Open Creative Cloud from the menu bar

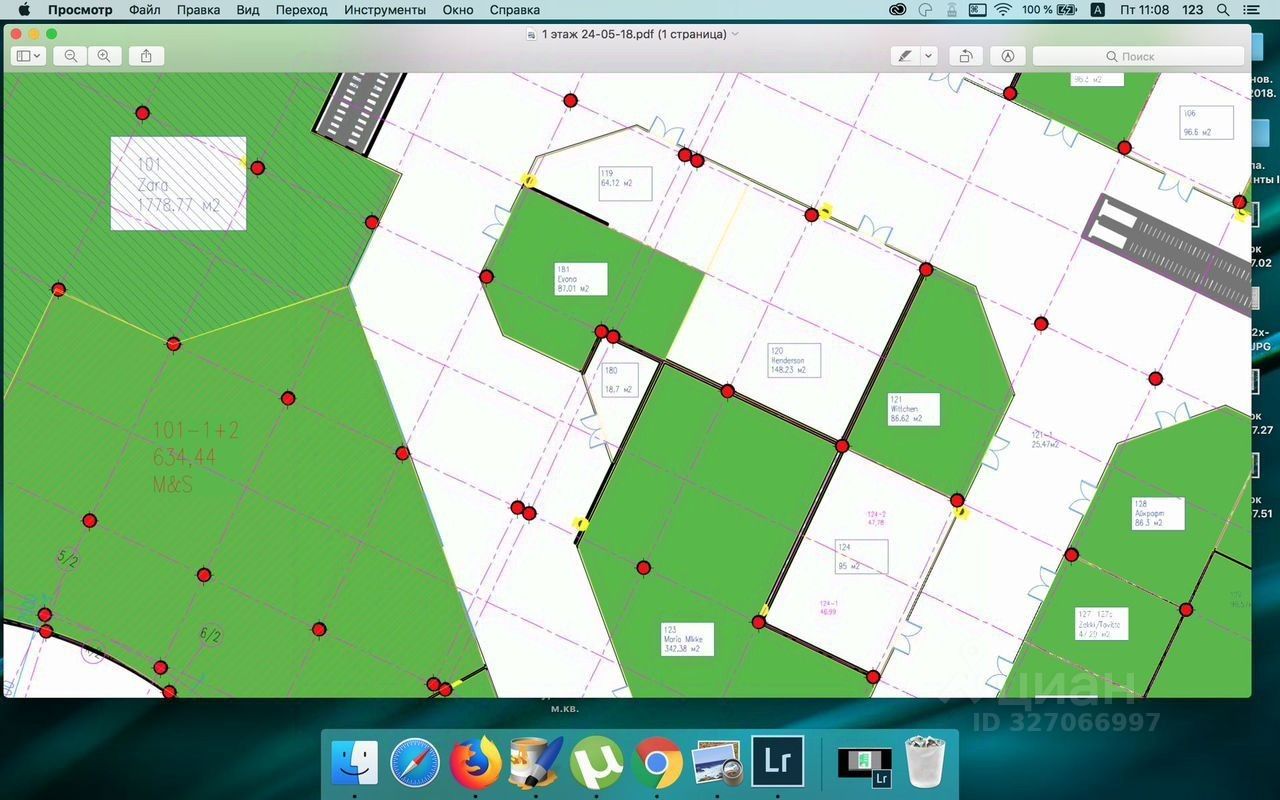(x=898, y=10)
